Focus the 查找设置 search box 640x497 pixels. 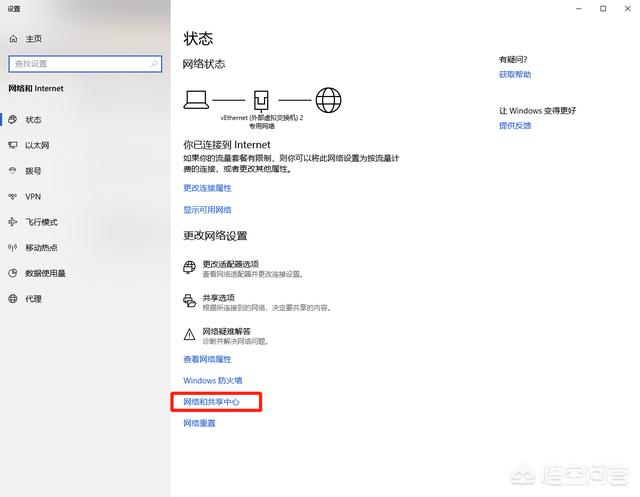pos(85,64)
